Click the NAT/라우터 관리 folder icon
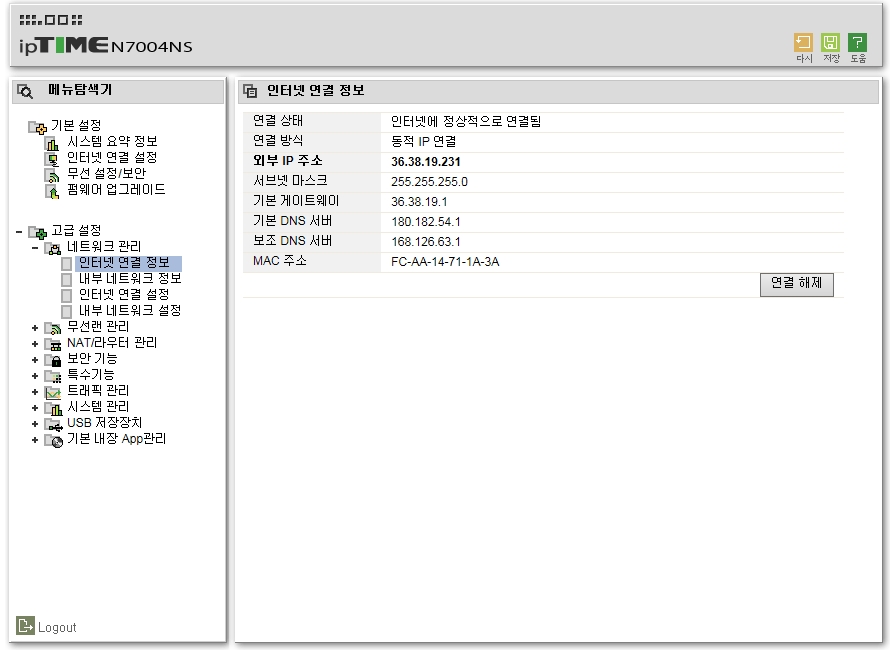895x659 pixels. tap(53, 344)
